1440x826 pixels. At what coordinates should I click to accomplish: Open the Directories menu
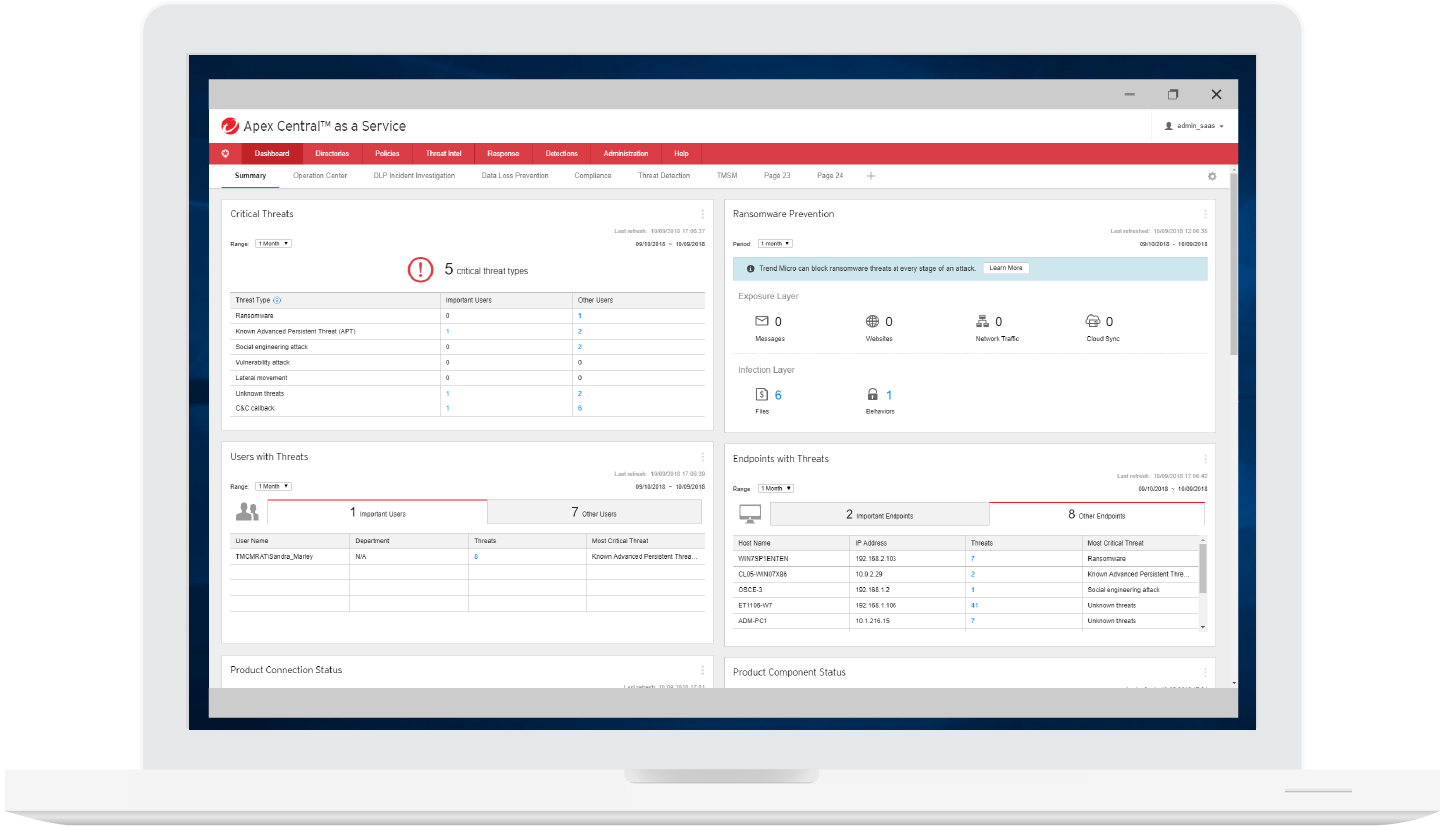click(332, 154)
